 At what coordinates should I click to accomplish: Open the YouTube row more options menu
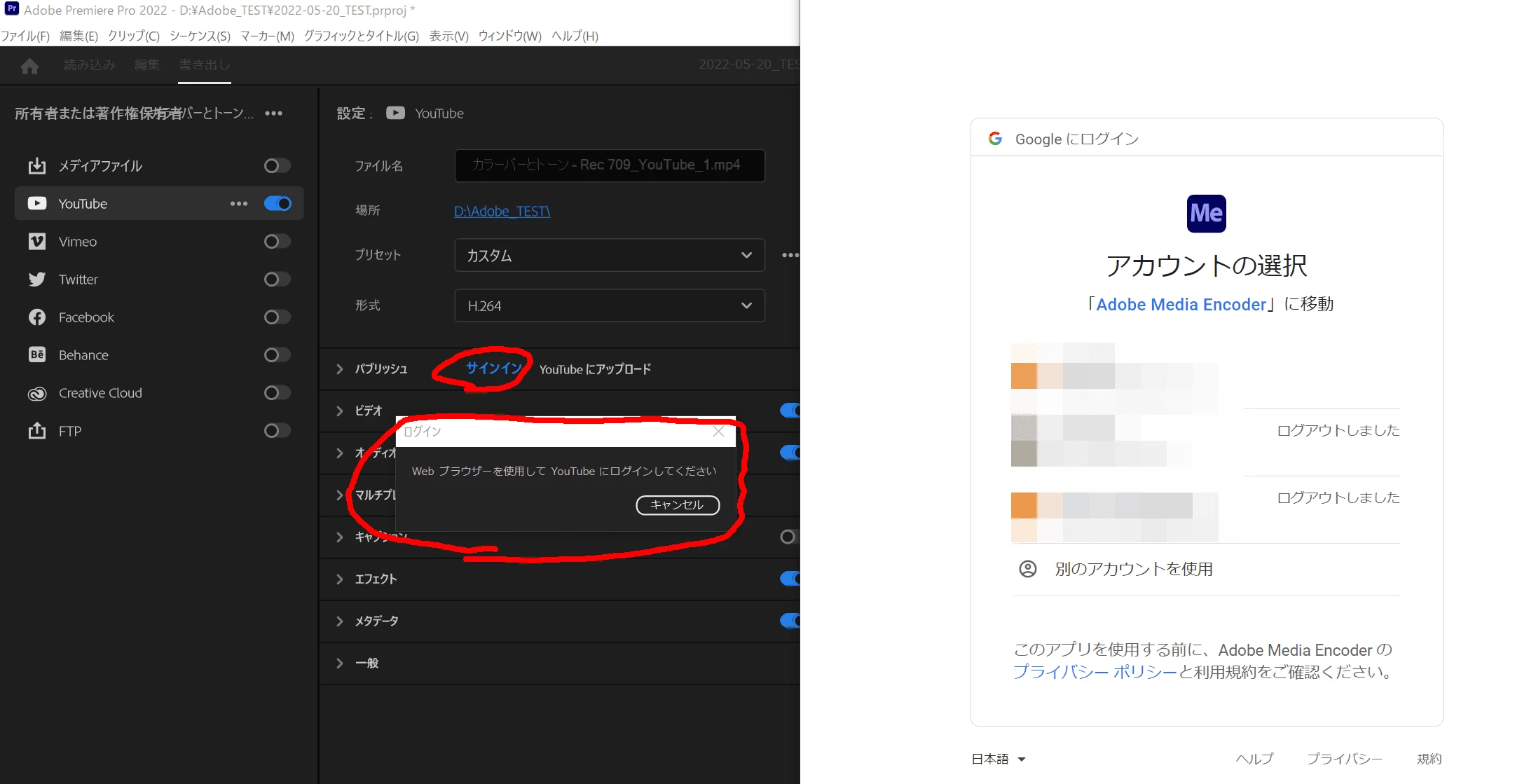[x=239, y=204]
